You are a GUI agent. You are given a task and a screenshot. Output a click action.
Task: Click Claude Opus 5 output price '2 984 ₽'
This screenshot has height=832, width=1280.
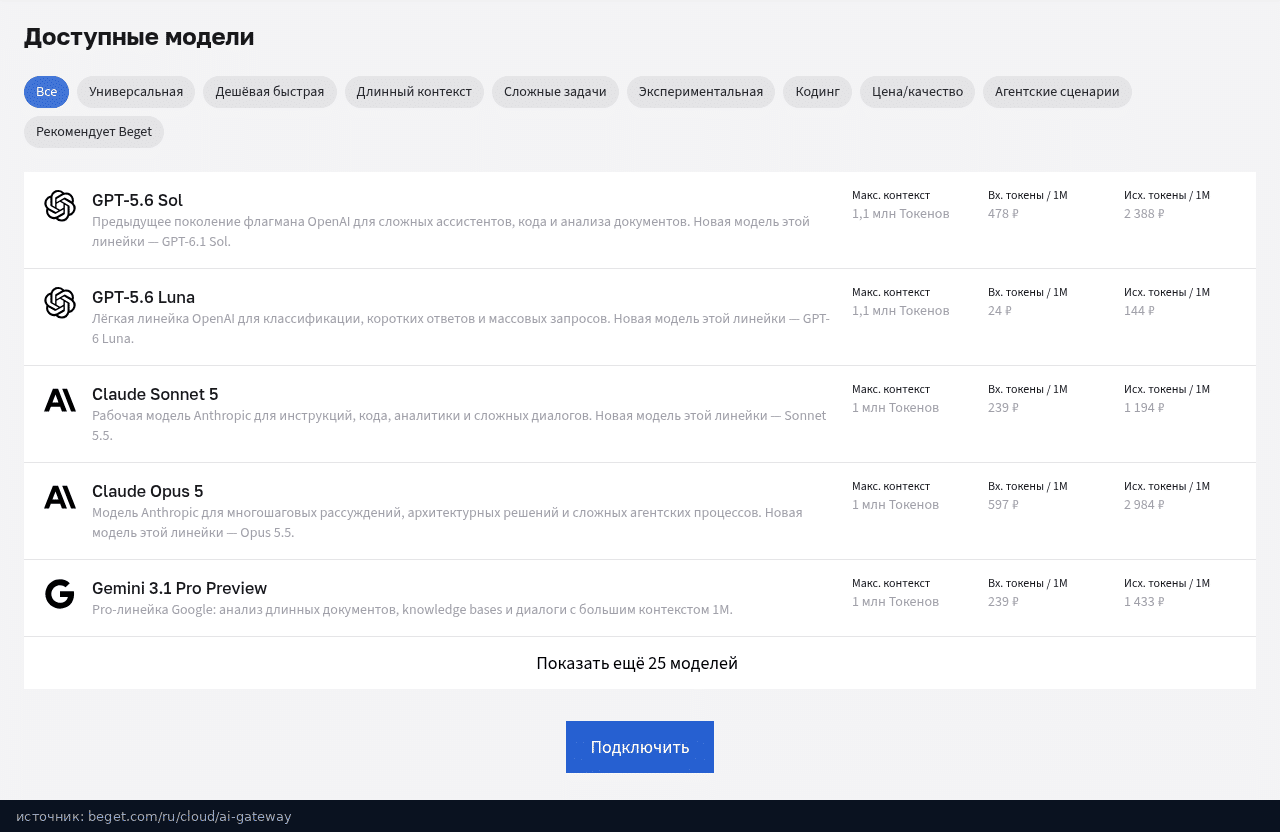(x=1144, y=505)
